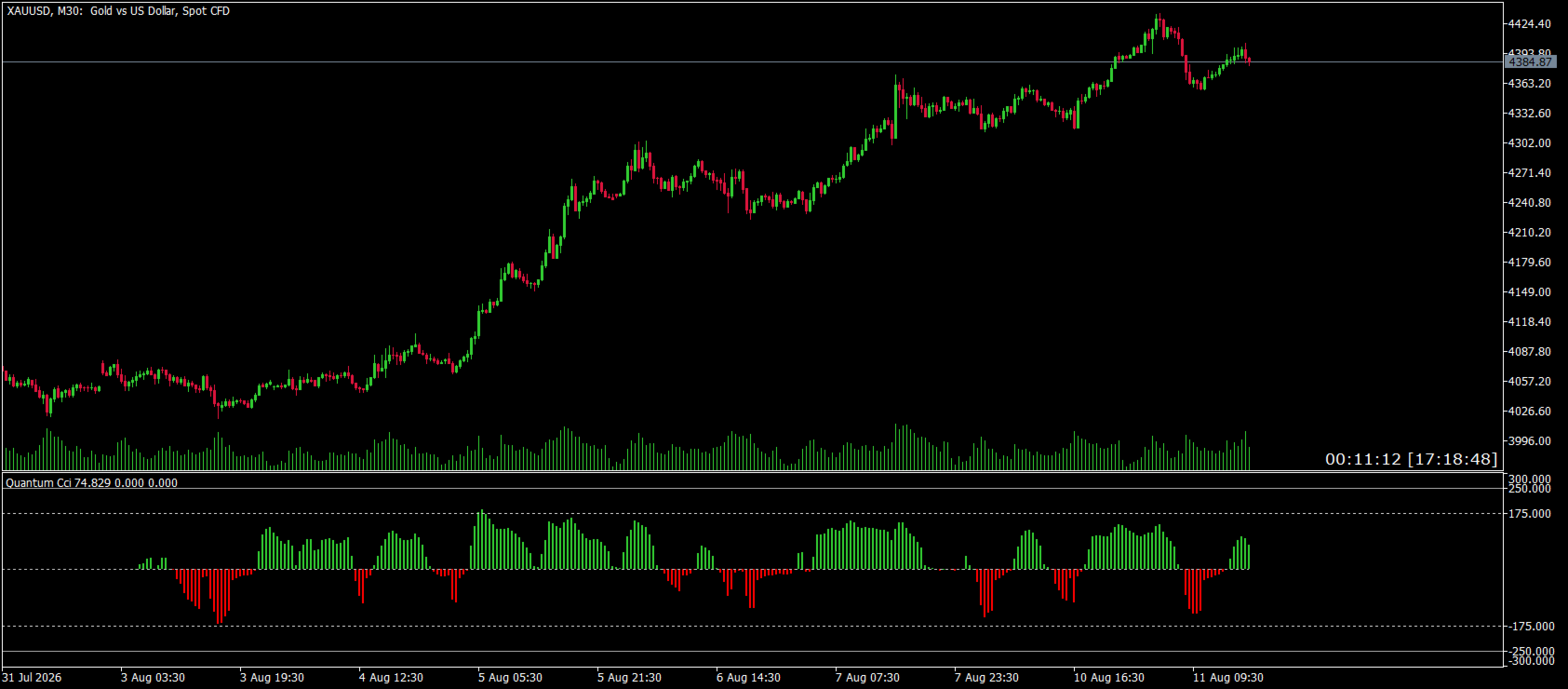The image size is (1568, 689).
Task: Click the 4424.40 price scale label
Action: [1529, 23]
